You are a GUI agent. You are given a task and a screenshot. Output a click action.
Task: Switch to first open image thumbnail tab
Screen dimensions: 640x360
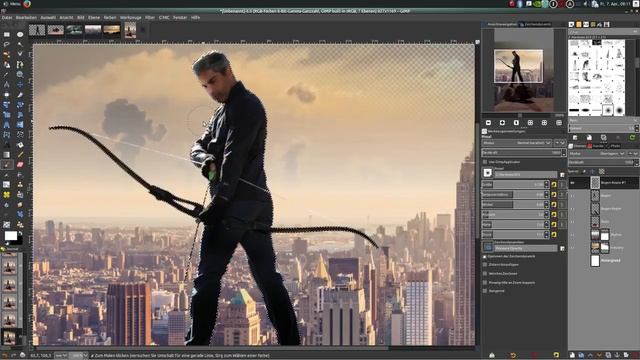click(37, 30)
